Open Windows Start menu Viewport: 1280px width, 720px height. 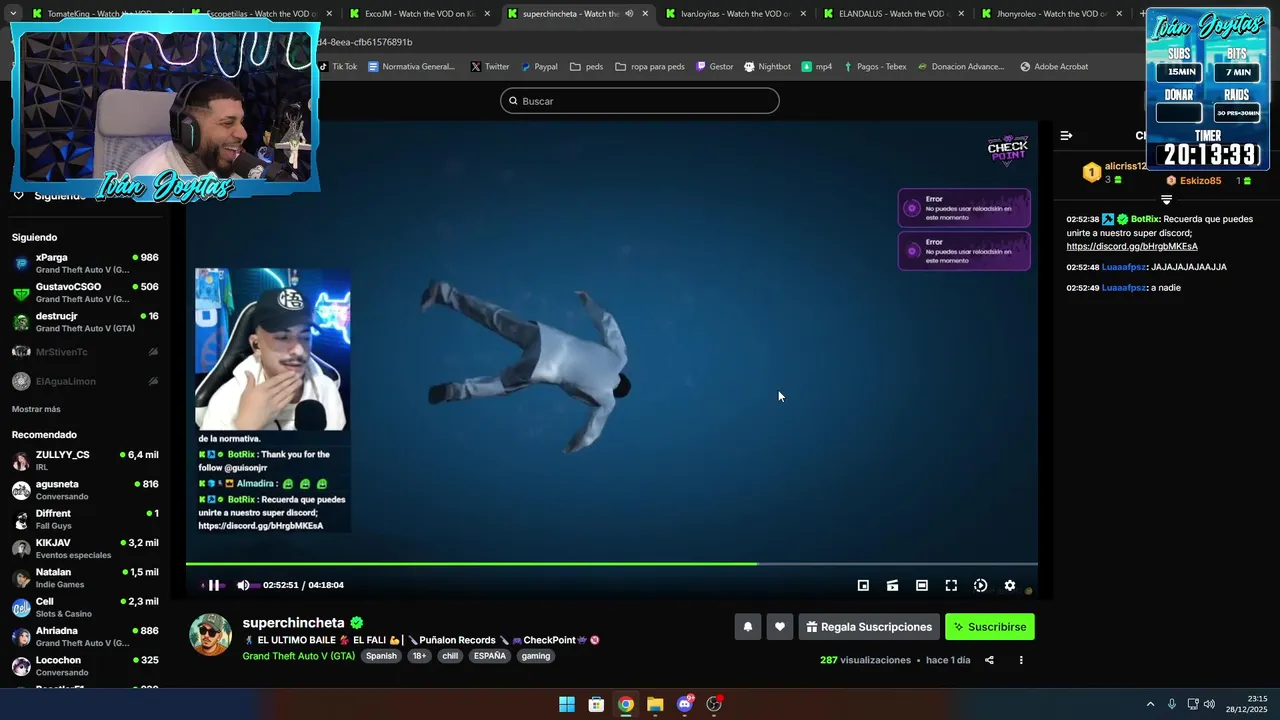pyautogui.click(x=567, y=704)
